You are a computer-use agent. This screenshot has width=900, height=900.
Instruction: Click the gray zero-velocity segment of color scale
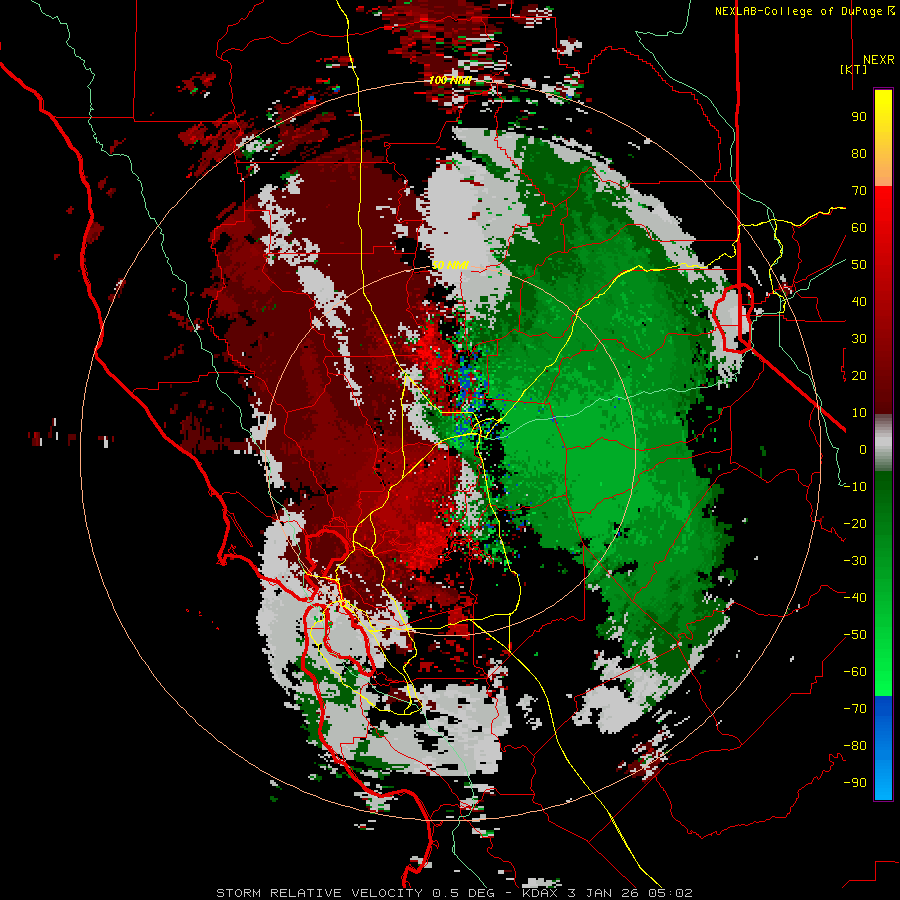pos(883,444)
